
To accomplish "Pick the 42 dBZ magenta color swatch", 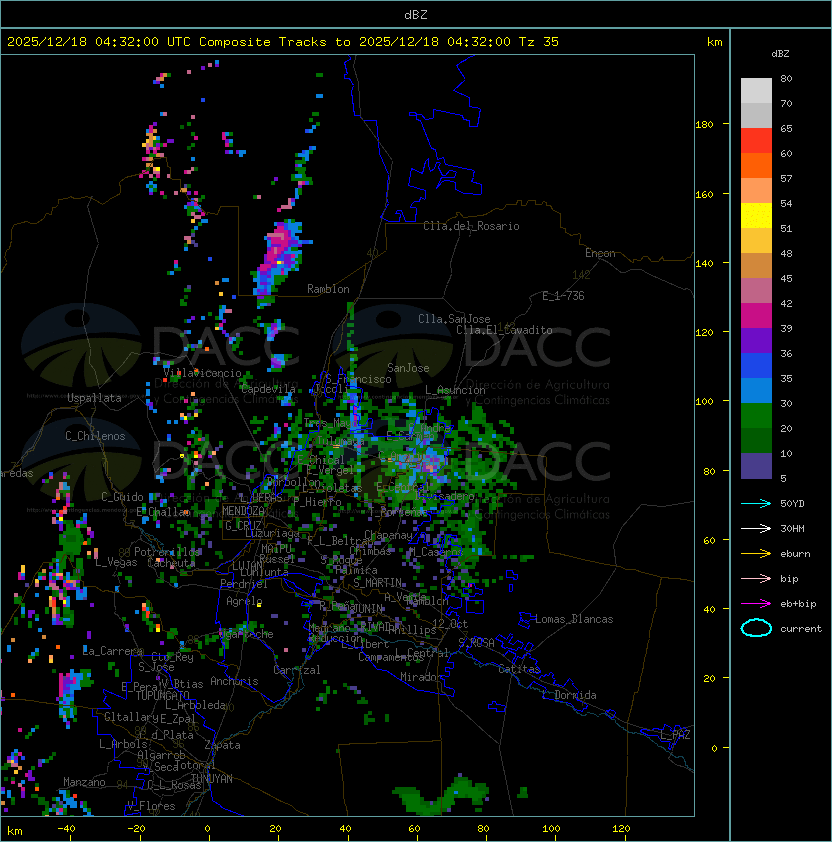I will click(x=756, y=315).
